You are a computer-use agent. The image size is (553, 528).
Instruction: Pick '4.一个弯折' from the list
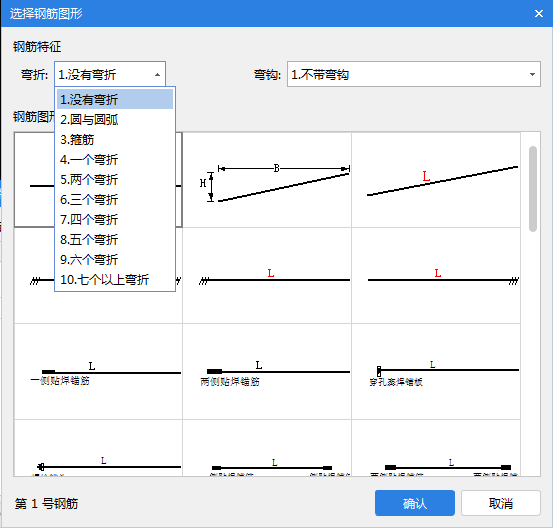tap(115, 159)
